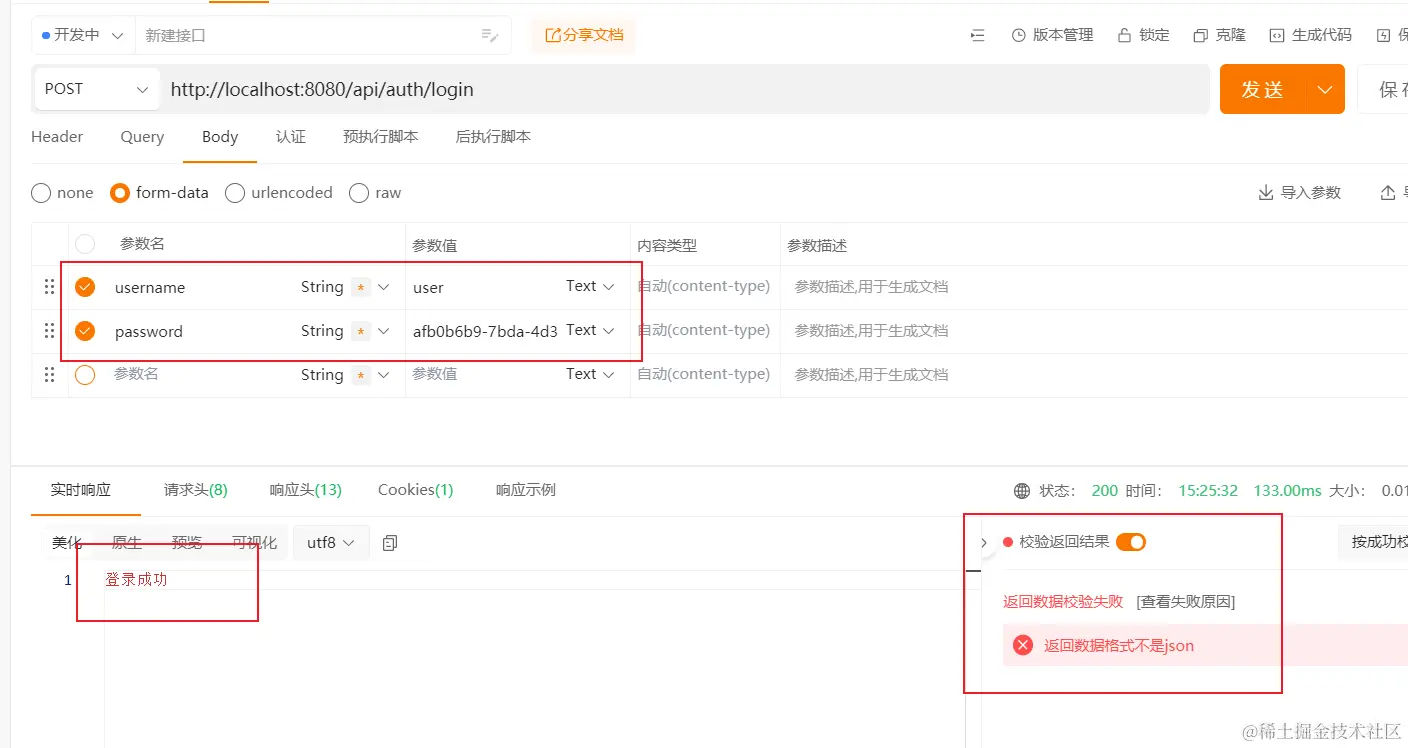Toggle required asterisk on password row
1408x748 pixels.
(x=360, y=332)
